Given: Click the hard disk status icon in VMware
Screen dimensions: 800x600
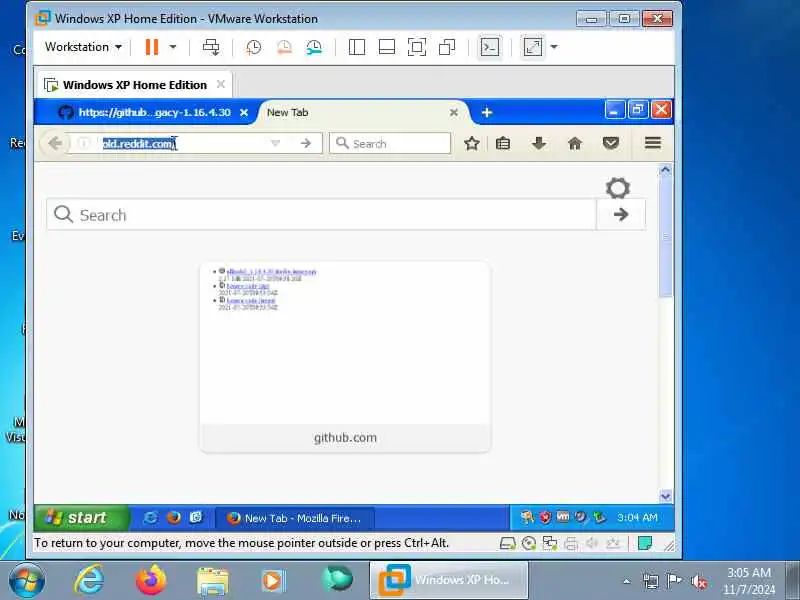Looking at the screenshot, I should click(x=508, y=543).
